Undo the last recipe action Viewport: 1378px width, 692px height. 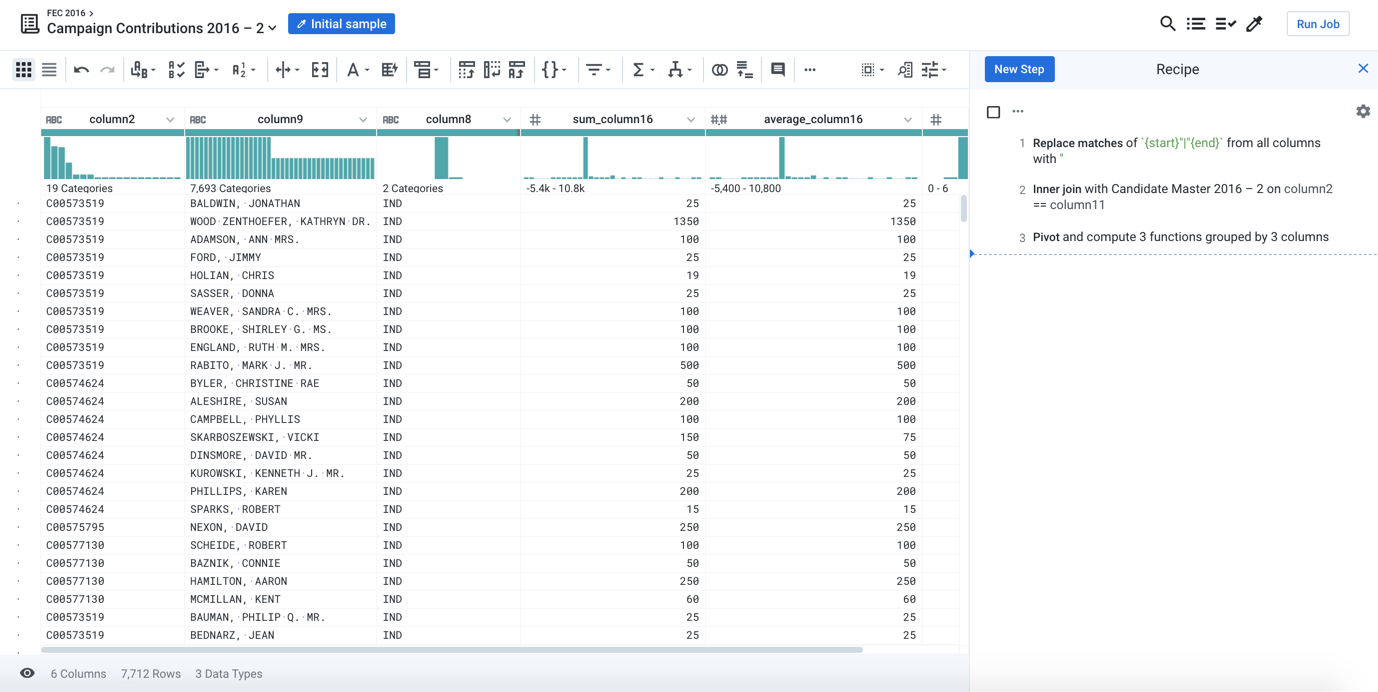[x=80, y=69]
